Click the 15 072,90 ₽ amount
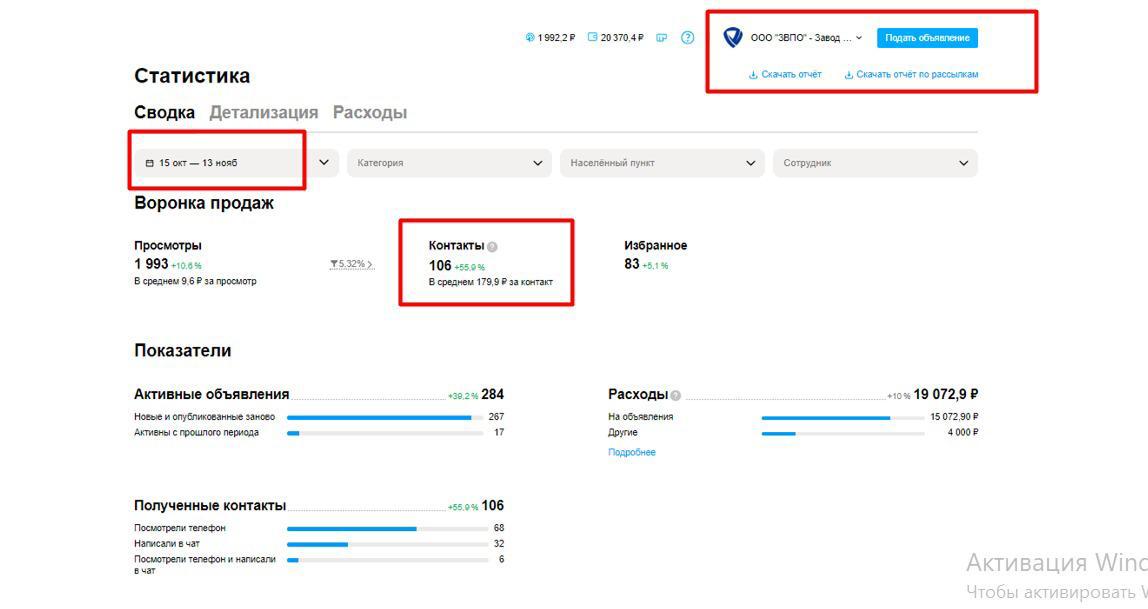The image size is (1148, 609). point(954,416)
